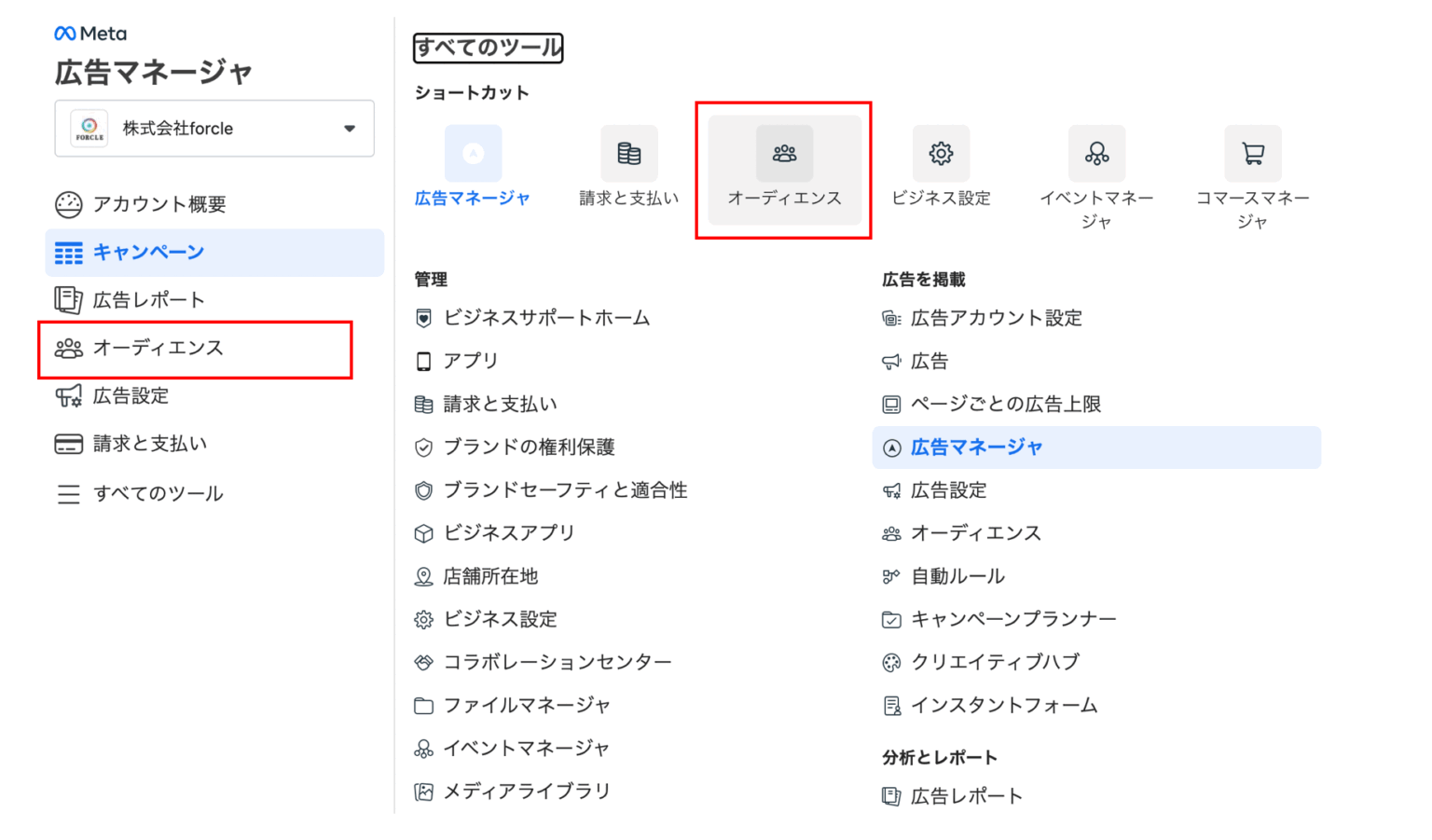Click the クリエイティブハブ palette icon
The height and width of the screenshot is (840, 1432).
(891, 663)
